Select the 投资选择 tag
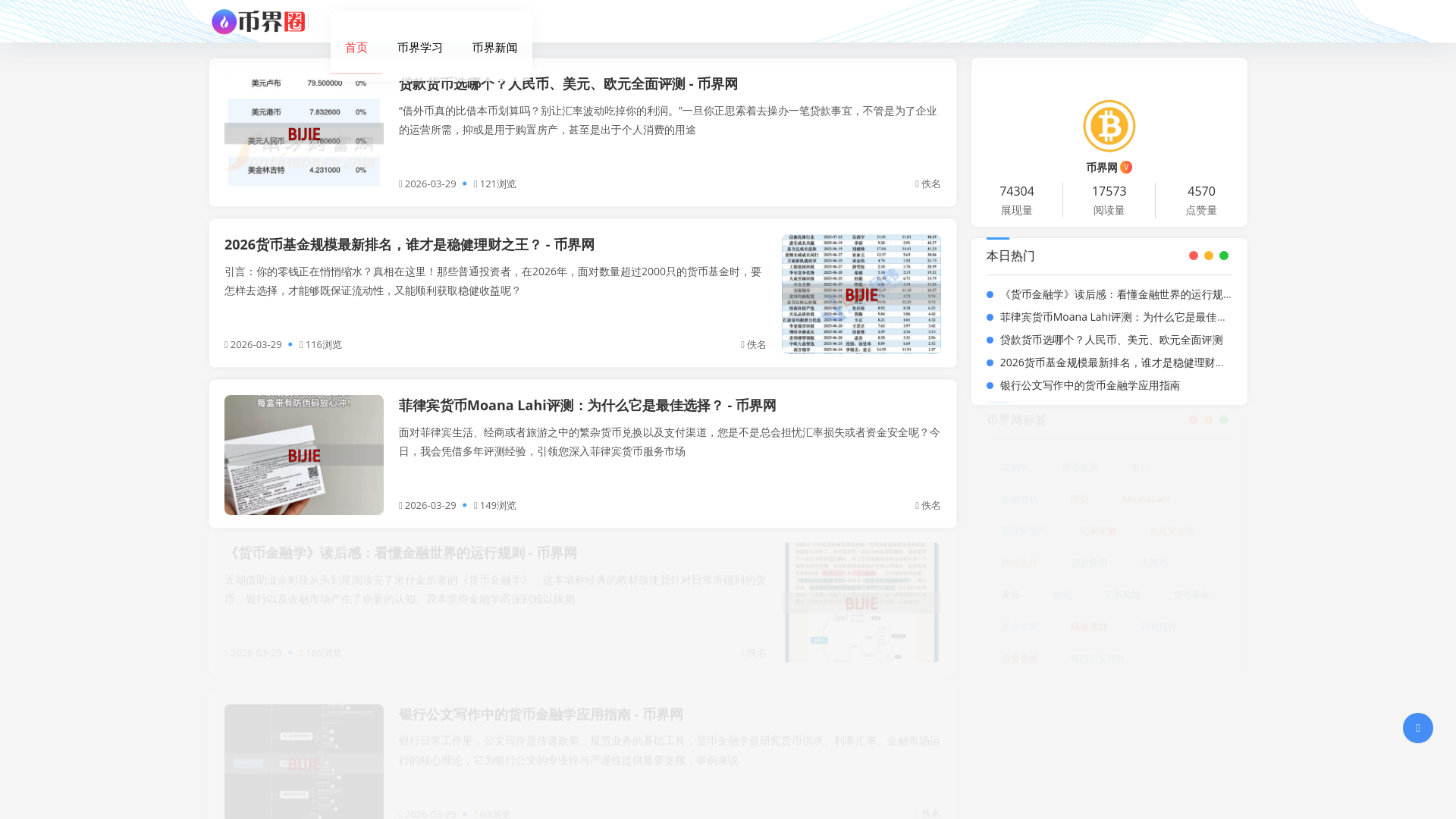1456x819 pixels. [x=1019, y=658]
